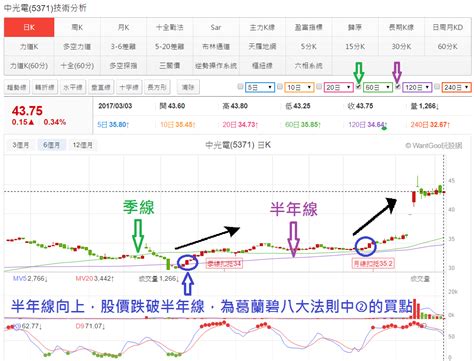Open the 三關價 tab
This screenshot has height=361, width=474.
click(170, 66)
